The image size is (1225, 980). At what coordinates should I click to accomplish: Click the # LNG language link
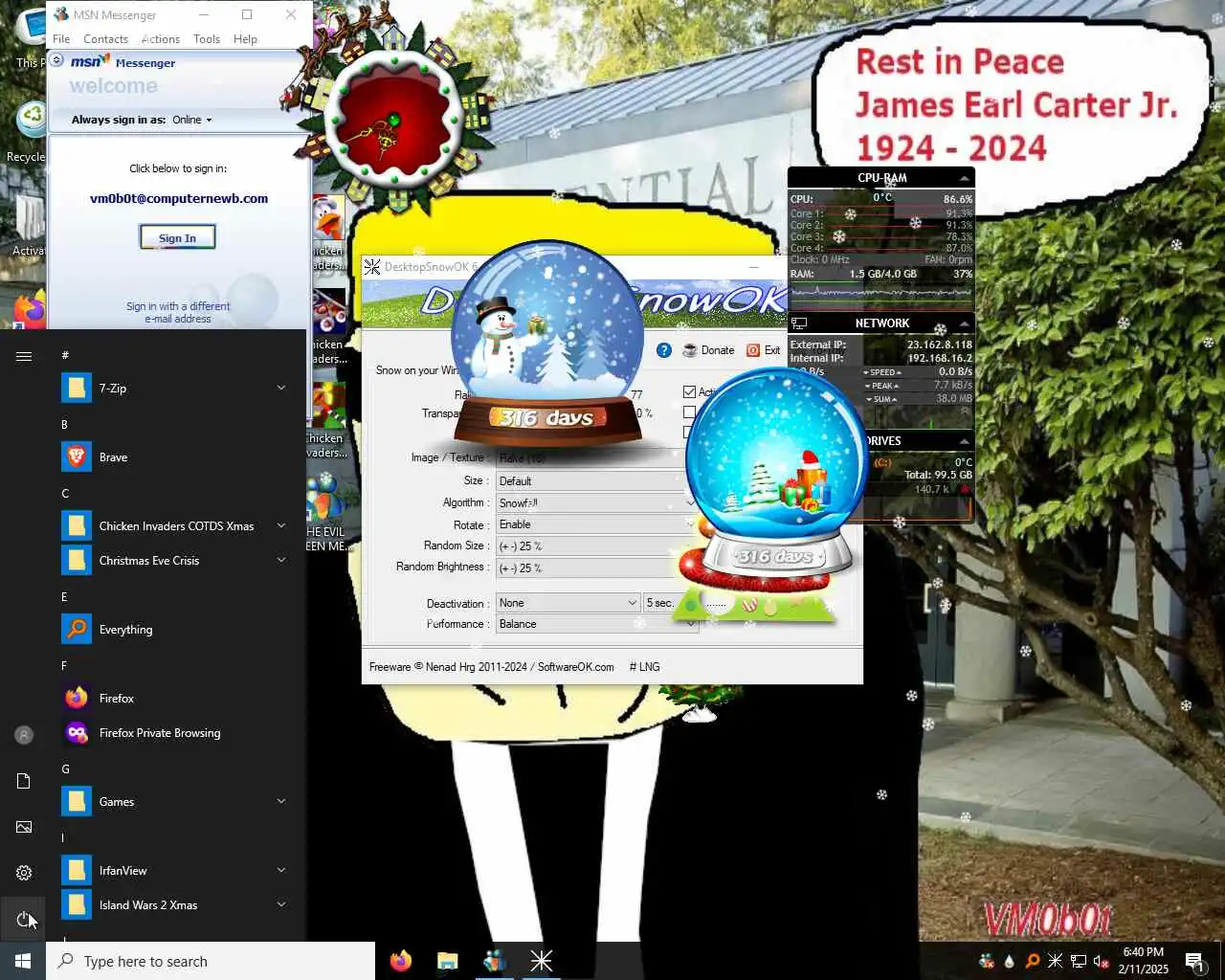pyautogui.click(x=644, y=667)
